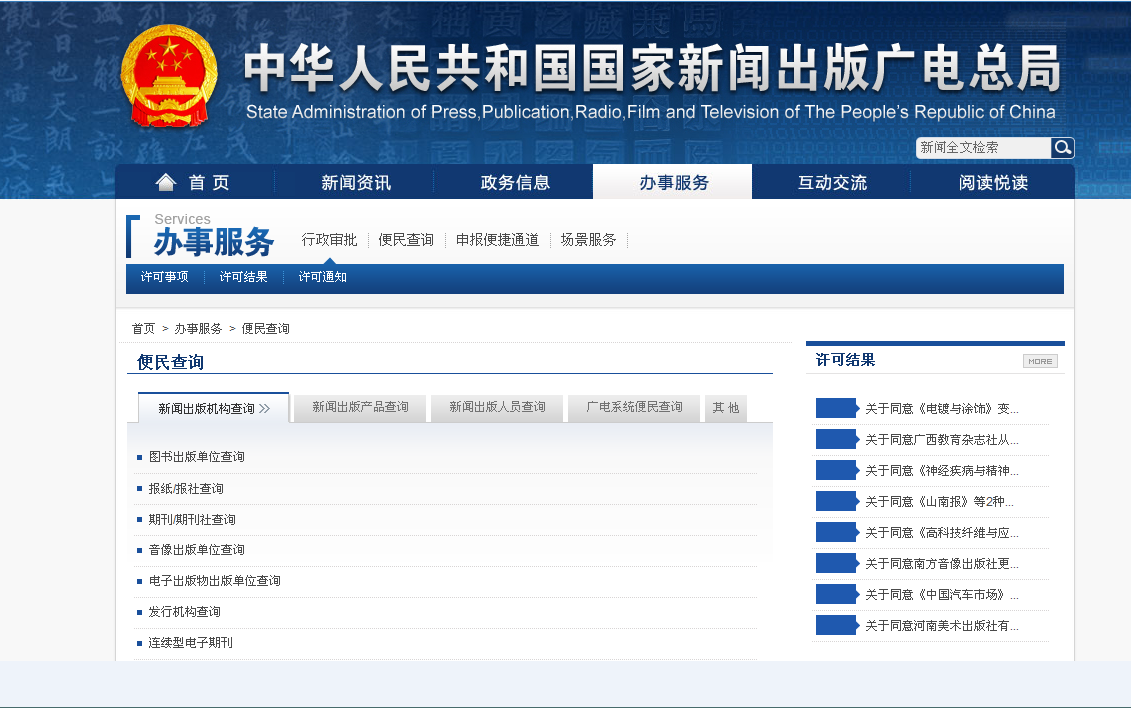This screenshot has width=1131, height=708.
Task: Switch to 广电系统便民查询 tab
Action: (634, 407)
